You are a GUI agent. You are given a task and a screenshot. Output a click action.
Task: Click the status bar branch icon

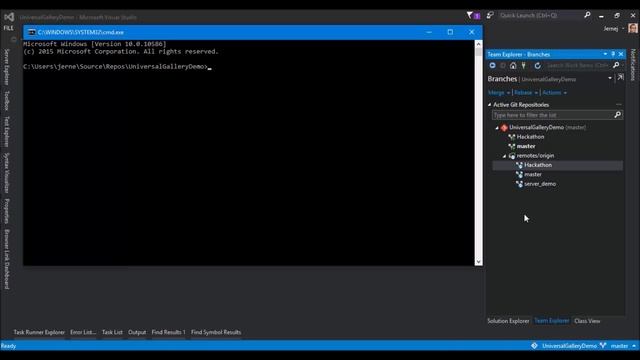point(603,346)
